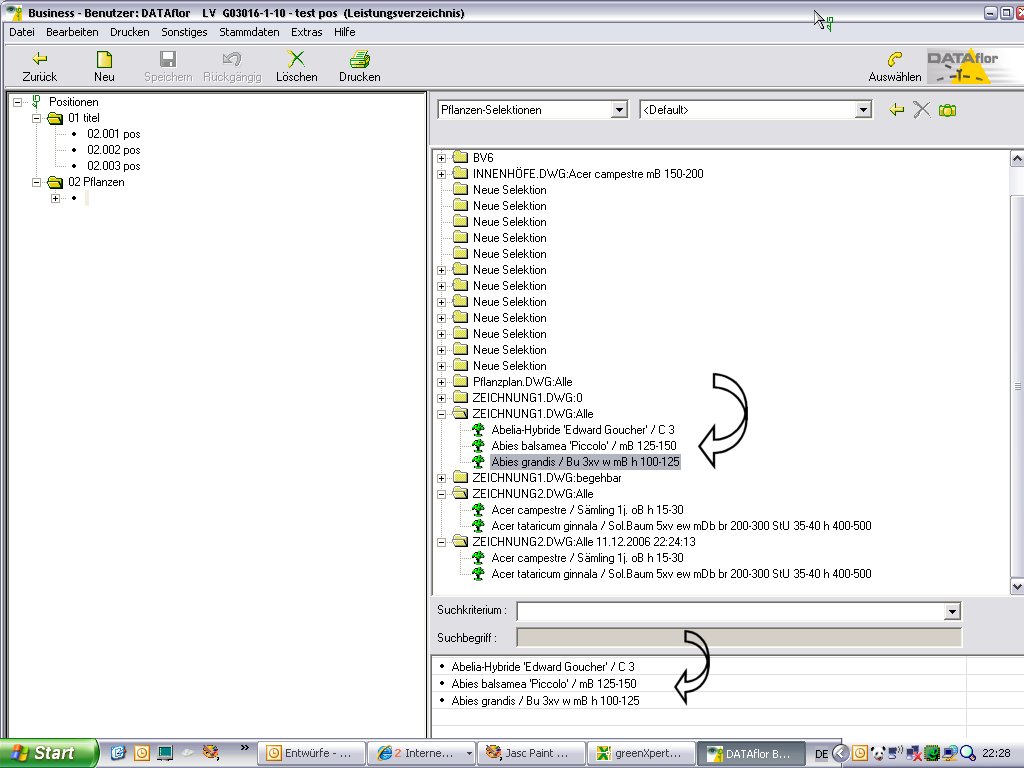The height and width of the screenshot is (768, 1024).
Task: Open the Pflanzen-Selektionen dropdown
Action: click(x=620, y=110)
